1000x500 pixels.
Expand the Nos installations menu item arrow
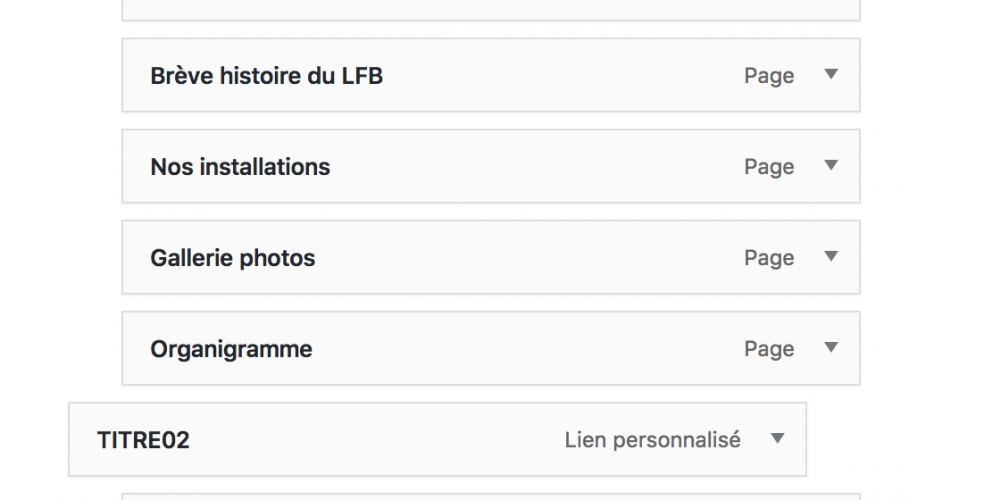click(830, 165)
